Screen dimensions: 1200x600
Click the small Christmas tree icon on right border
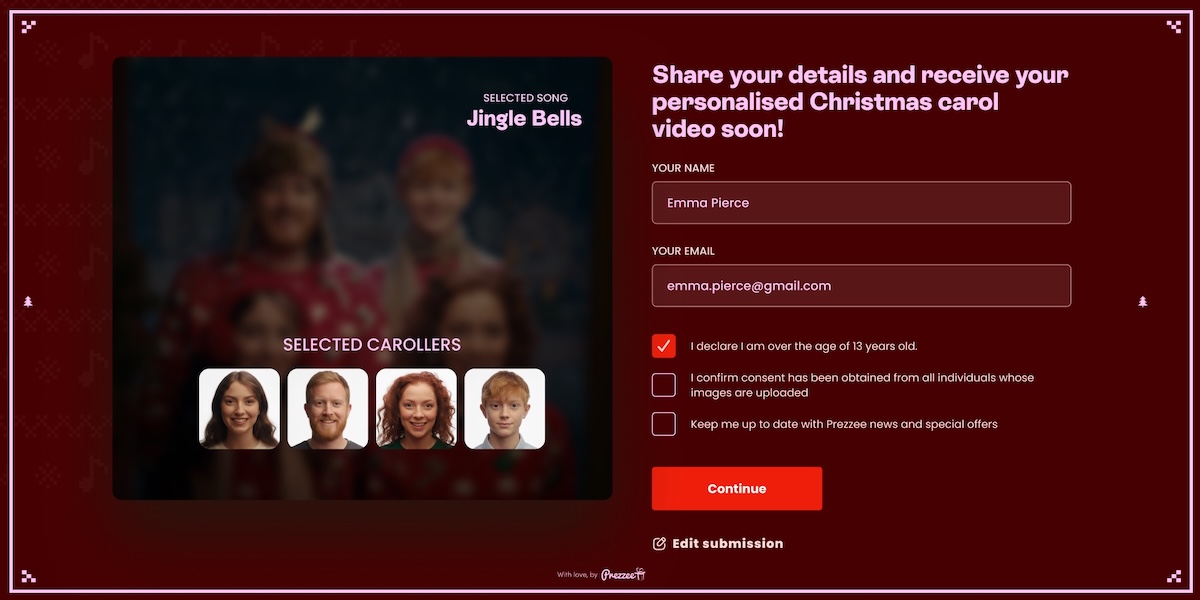point(1142,301)
